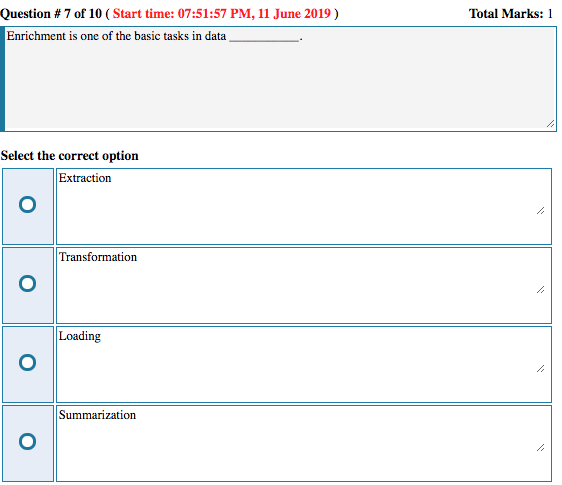Viewport: 562px width, 485px height.
Task: Click the Transformation answer text area
Action: tap(304, 285)
